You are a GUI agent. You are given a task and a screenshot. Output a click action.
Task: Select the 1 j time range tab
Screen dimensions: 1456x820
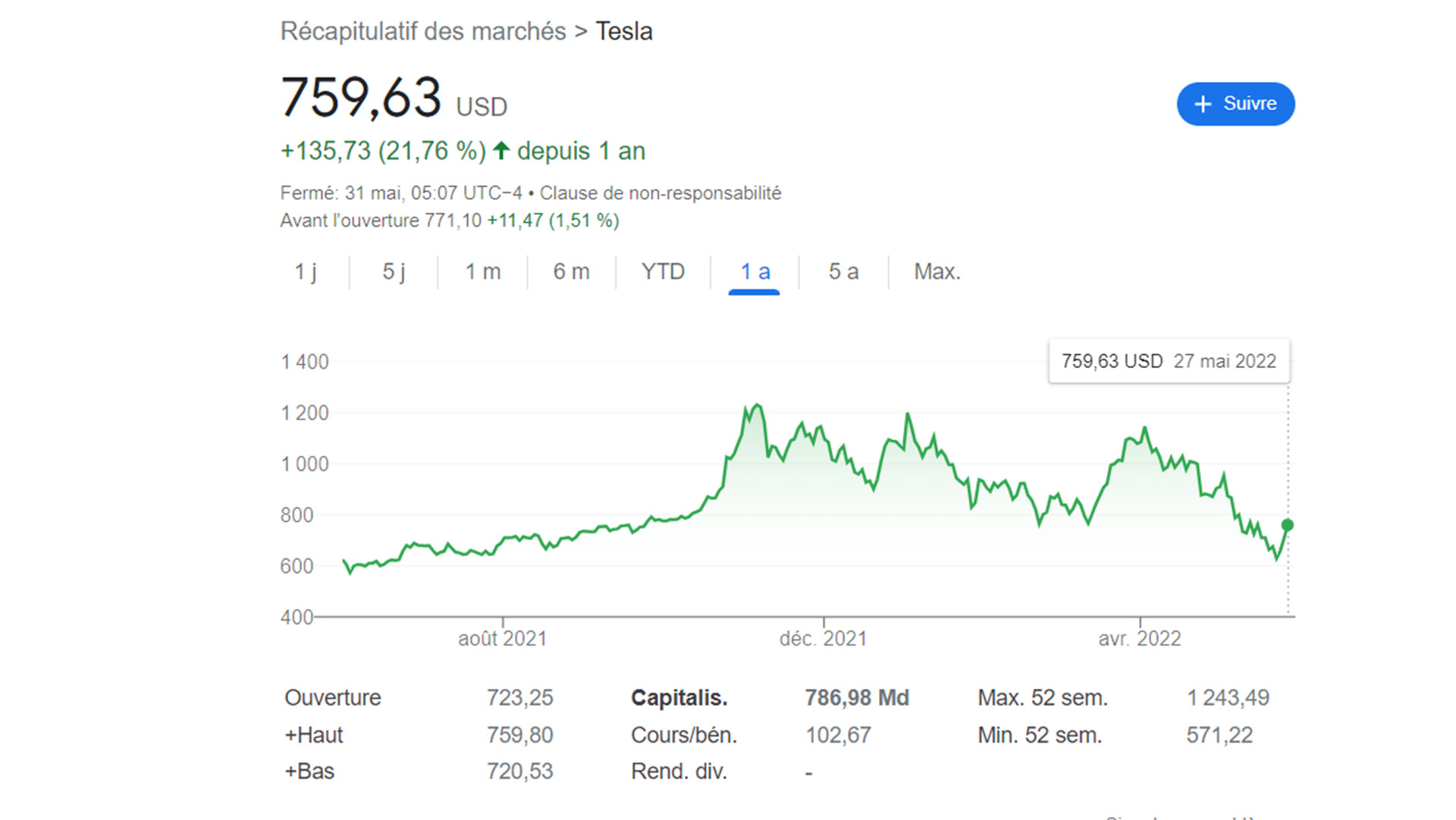click(x=306, y=272)
